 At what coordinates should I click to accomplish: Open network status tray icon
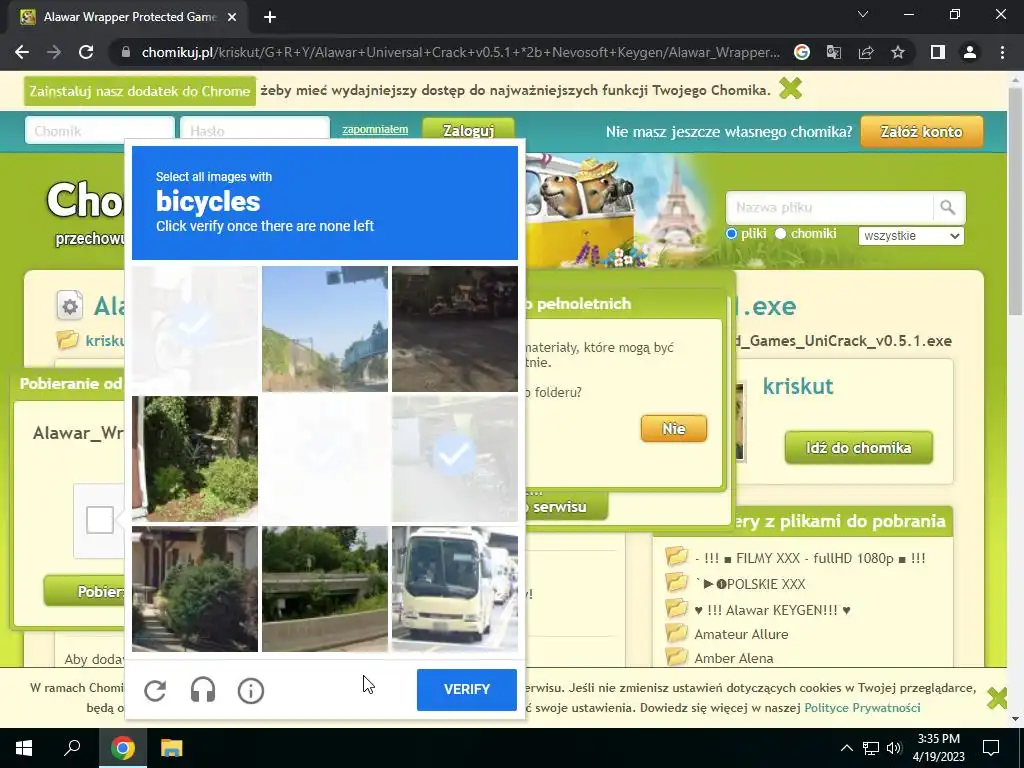point(871,748)
